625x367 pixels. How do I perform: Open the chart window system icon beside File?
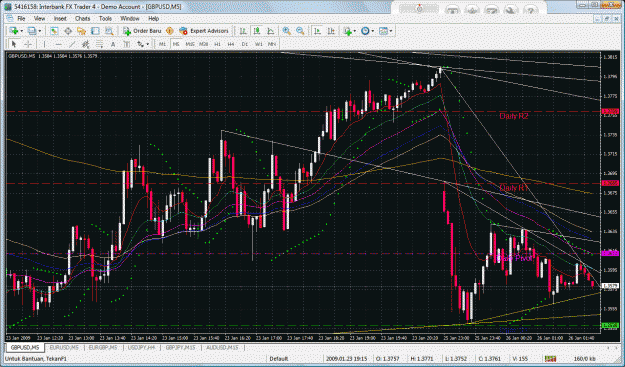click(x=10, y=19)
